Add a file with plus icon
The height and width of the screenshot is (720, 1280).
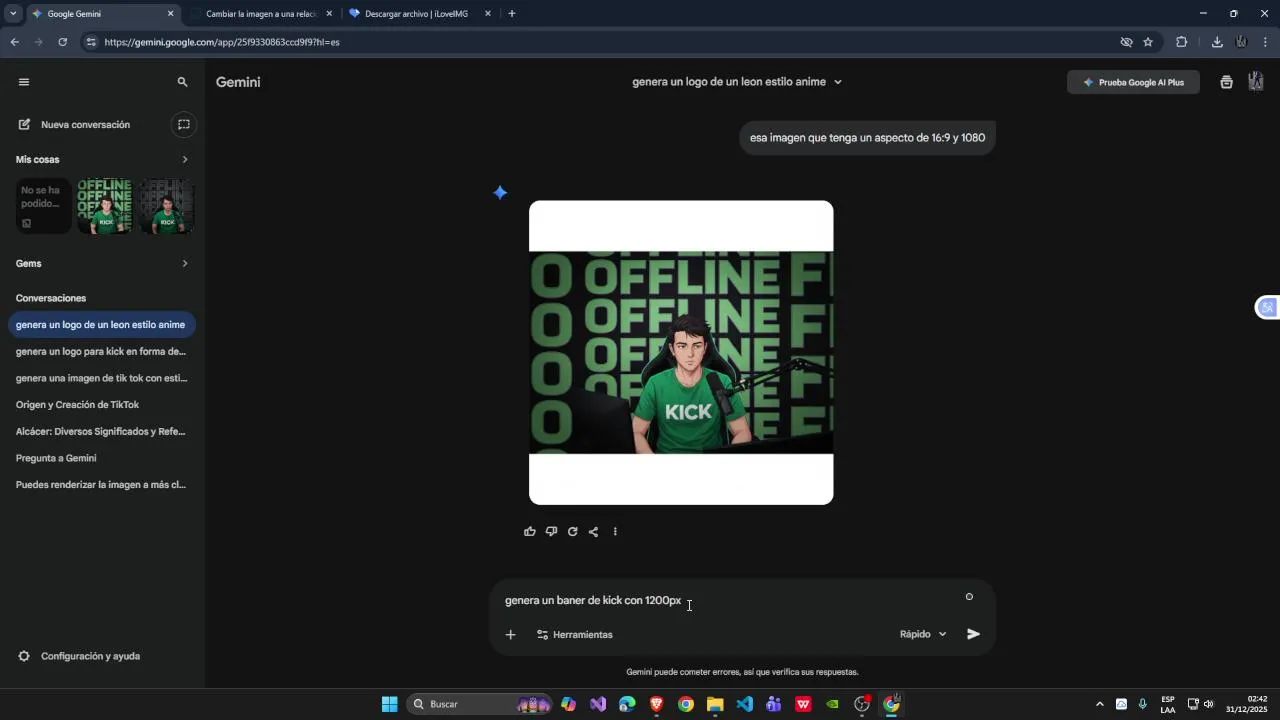510,634
